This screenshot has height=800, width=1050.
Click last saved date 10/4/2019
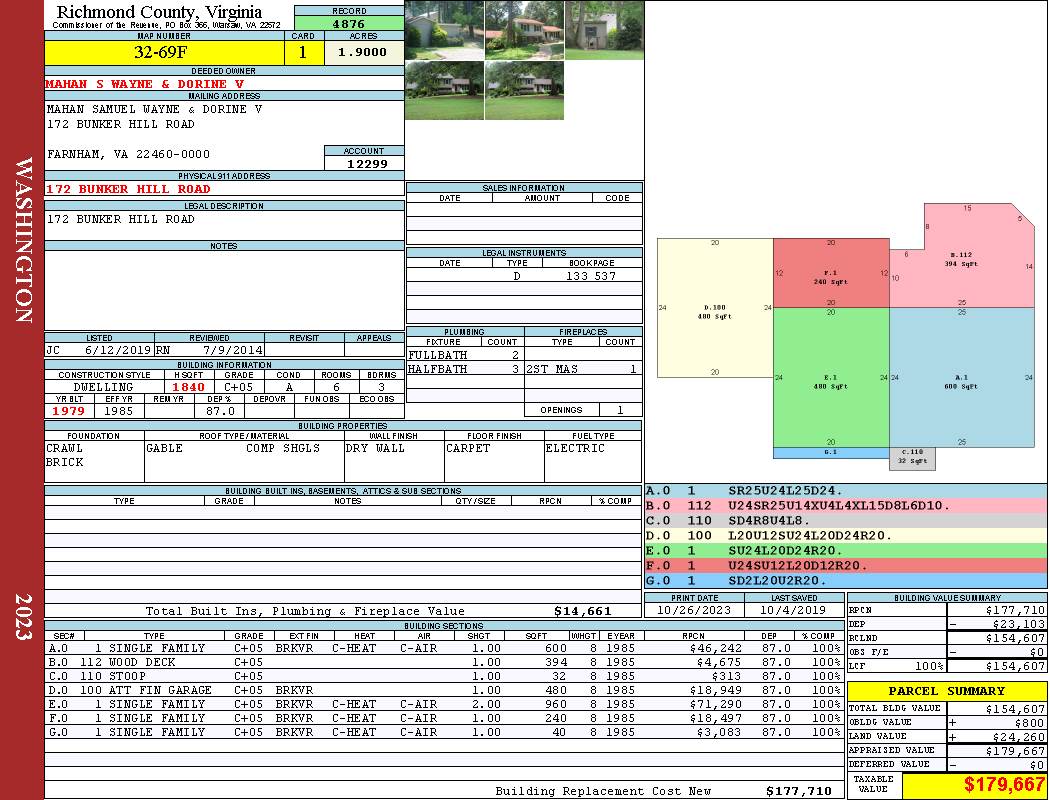[x=793, y=610]
